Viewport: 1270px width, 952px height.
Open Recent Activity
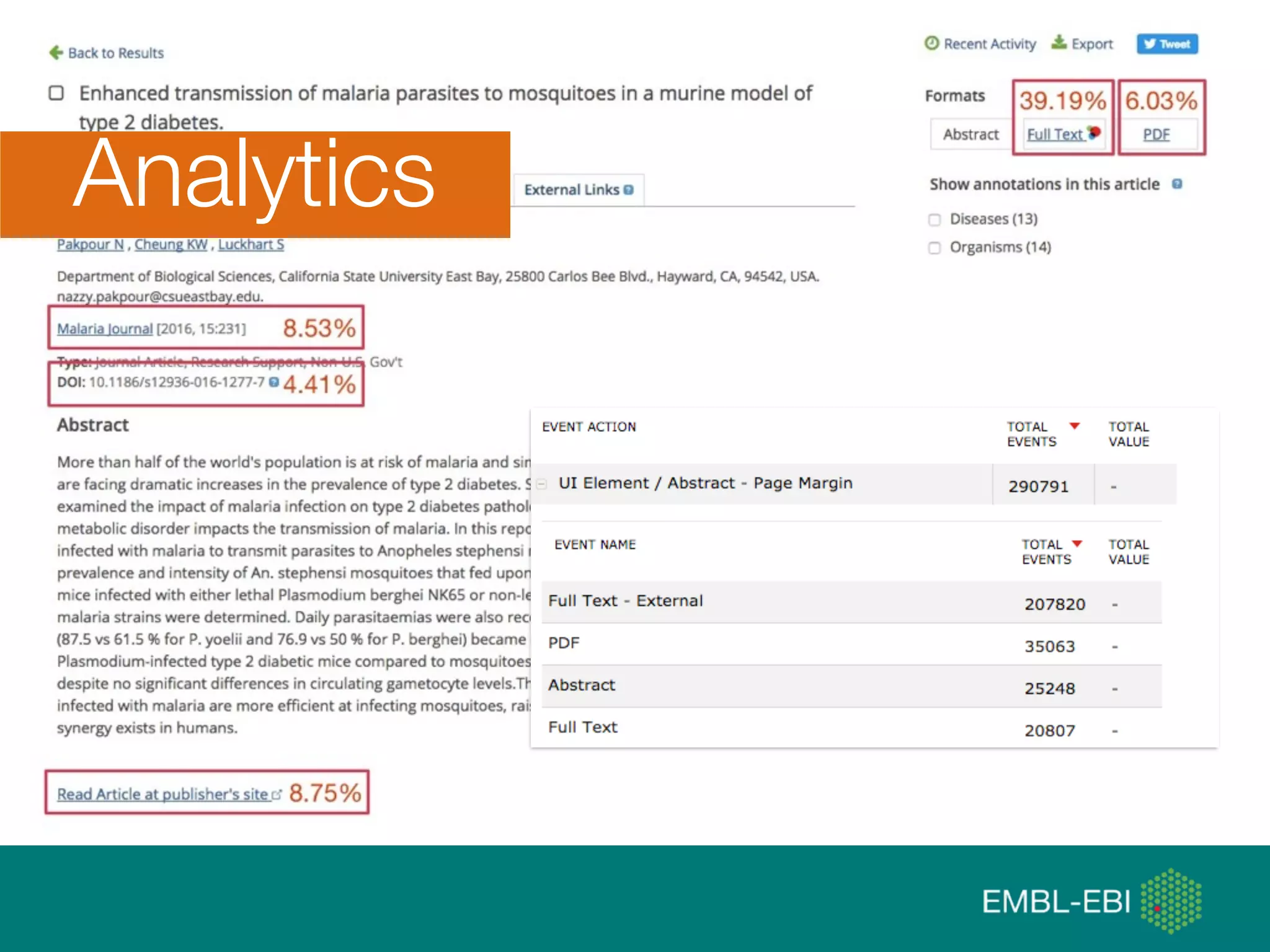pos(990,44)
